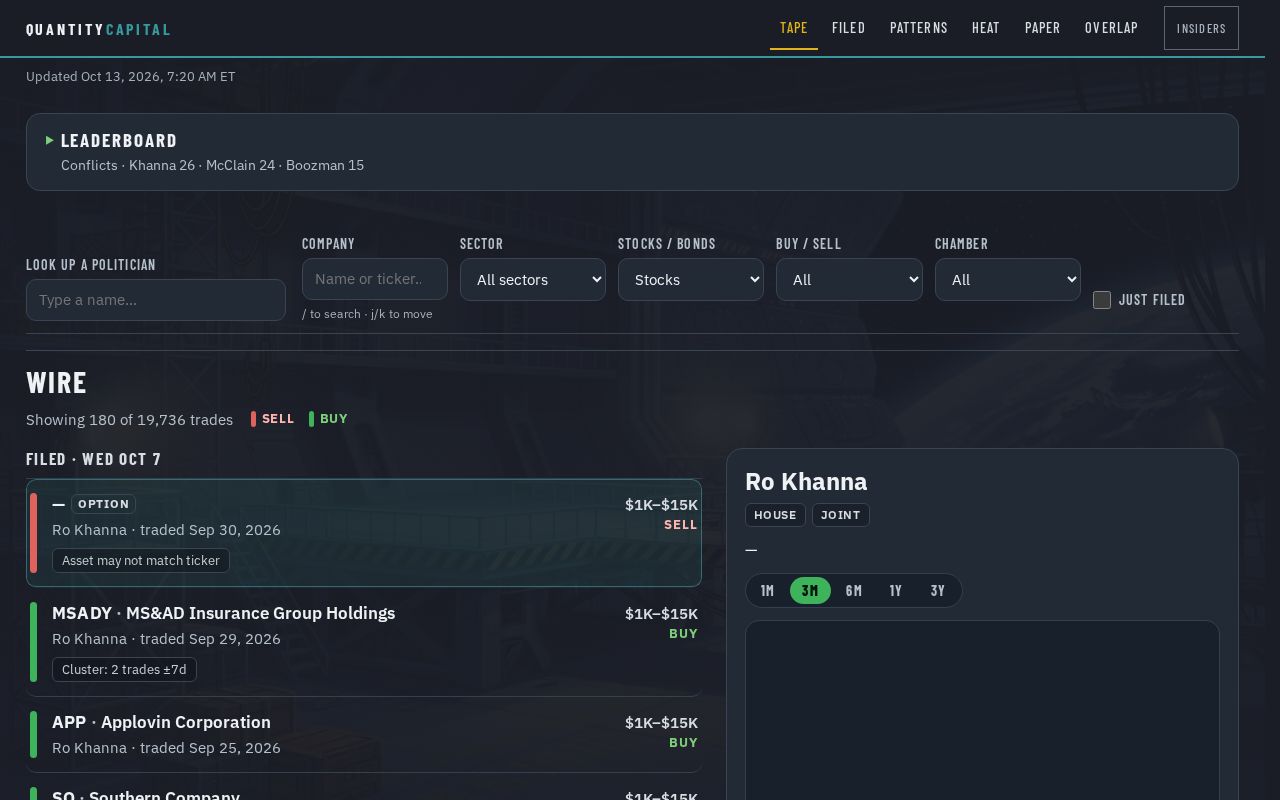Click the 'Asset may not match ticker' badge

(x=141, y=561)
